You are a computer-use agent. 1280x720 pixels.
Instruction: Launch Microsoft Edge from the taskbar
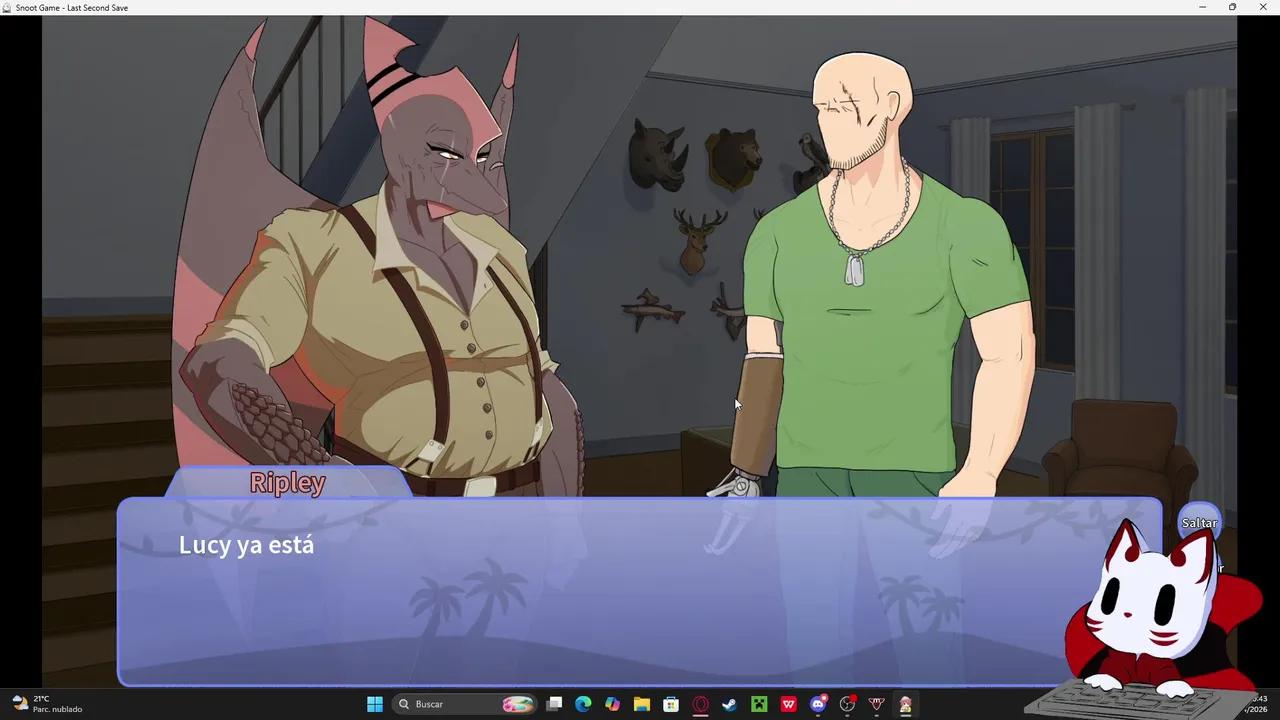point(583,704)
